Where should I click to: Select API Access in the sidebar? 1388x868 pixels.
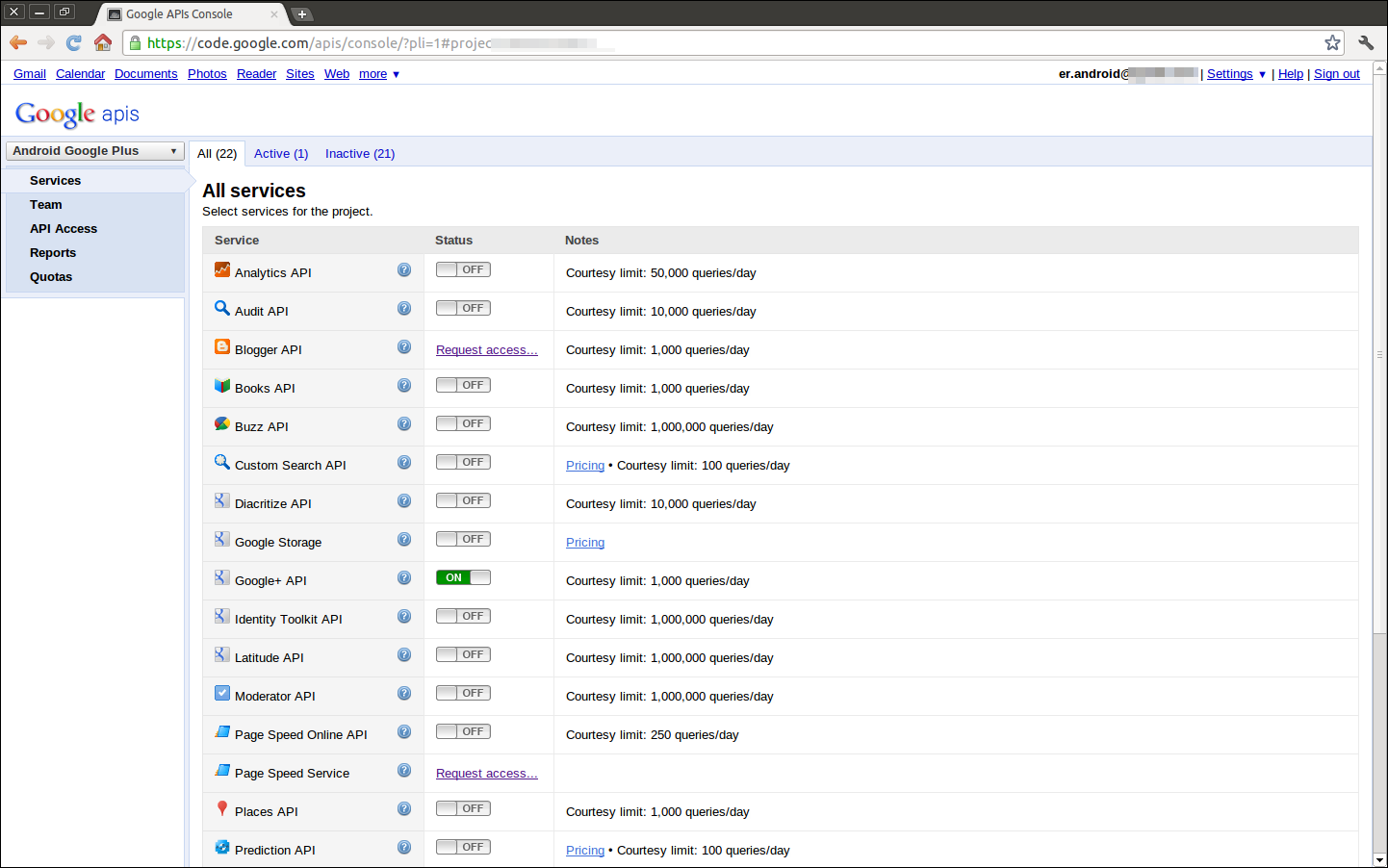click(64, 228)
